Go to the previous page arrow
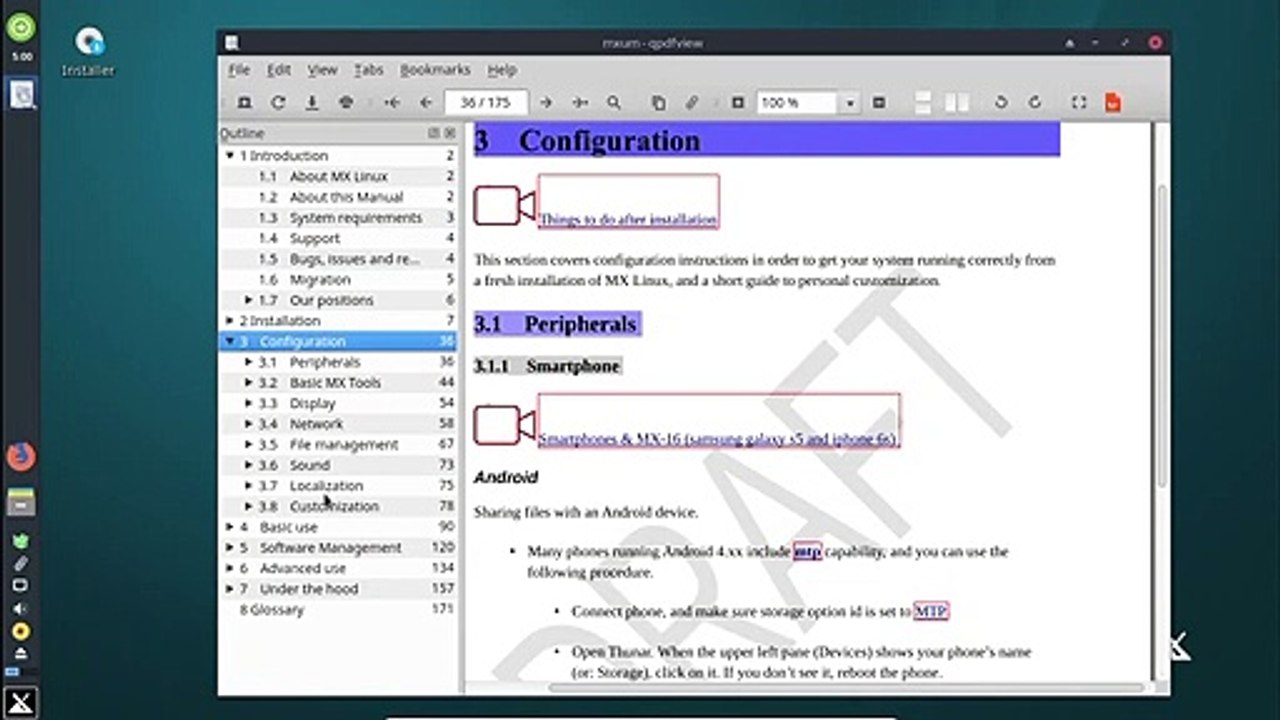The width and height of the screenshot is (1280, 720). pos(426,103)
